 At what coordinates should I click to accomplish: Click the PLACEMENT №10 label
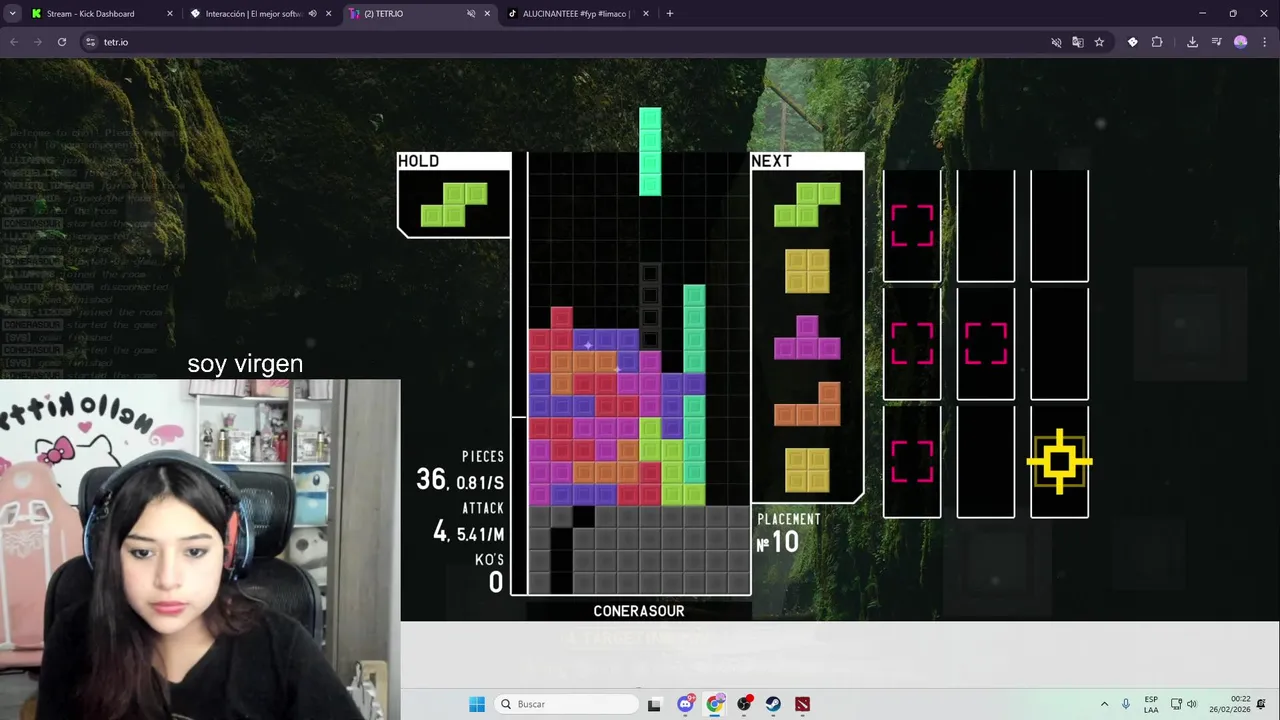click(789, 534)
